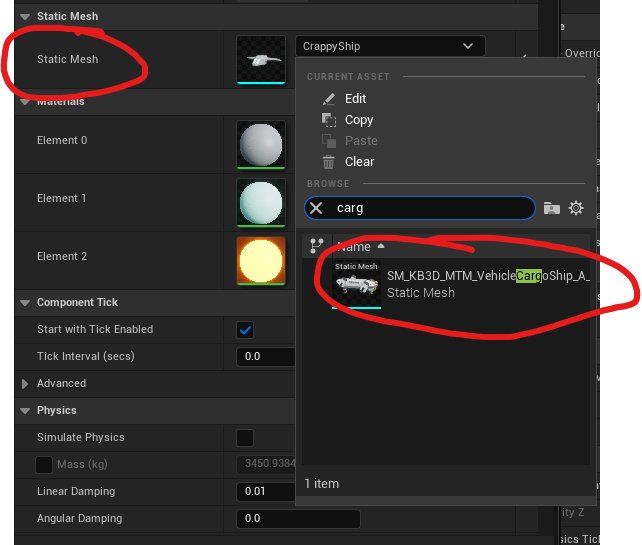This screenshot has height=545, width=642.
Task: Expand the Advanced section
Action: tap(25, 384)
